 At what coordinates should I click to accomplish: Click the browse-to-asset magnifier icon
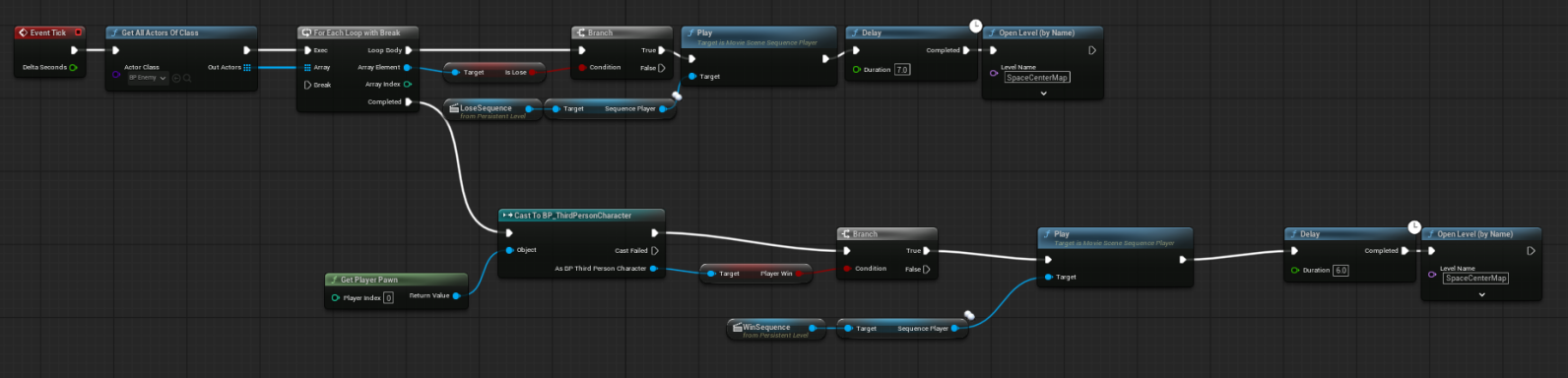click(x=186, y=78)
